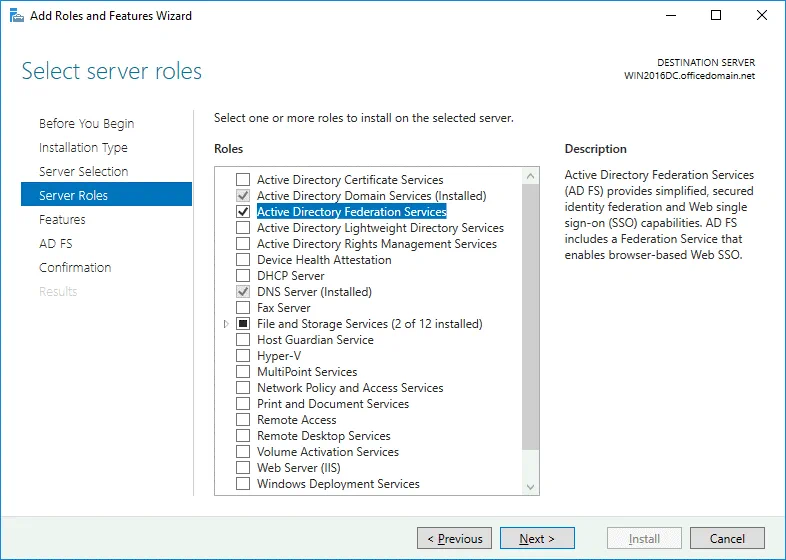The width and height of the screenshot is (786, 560).
Task: Jump to the AD FS step
Action: (x=55, y=244)
